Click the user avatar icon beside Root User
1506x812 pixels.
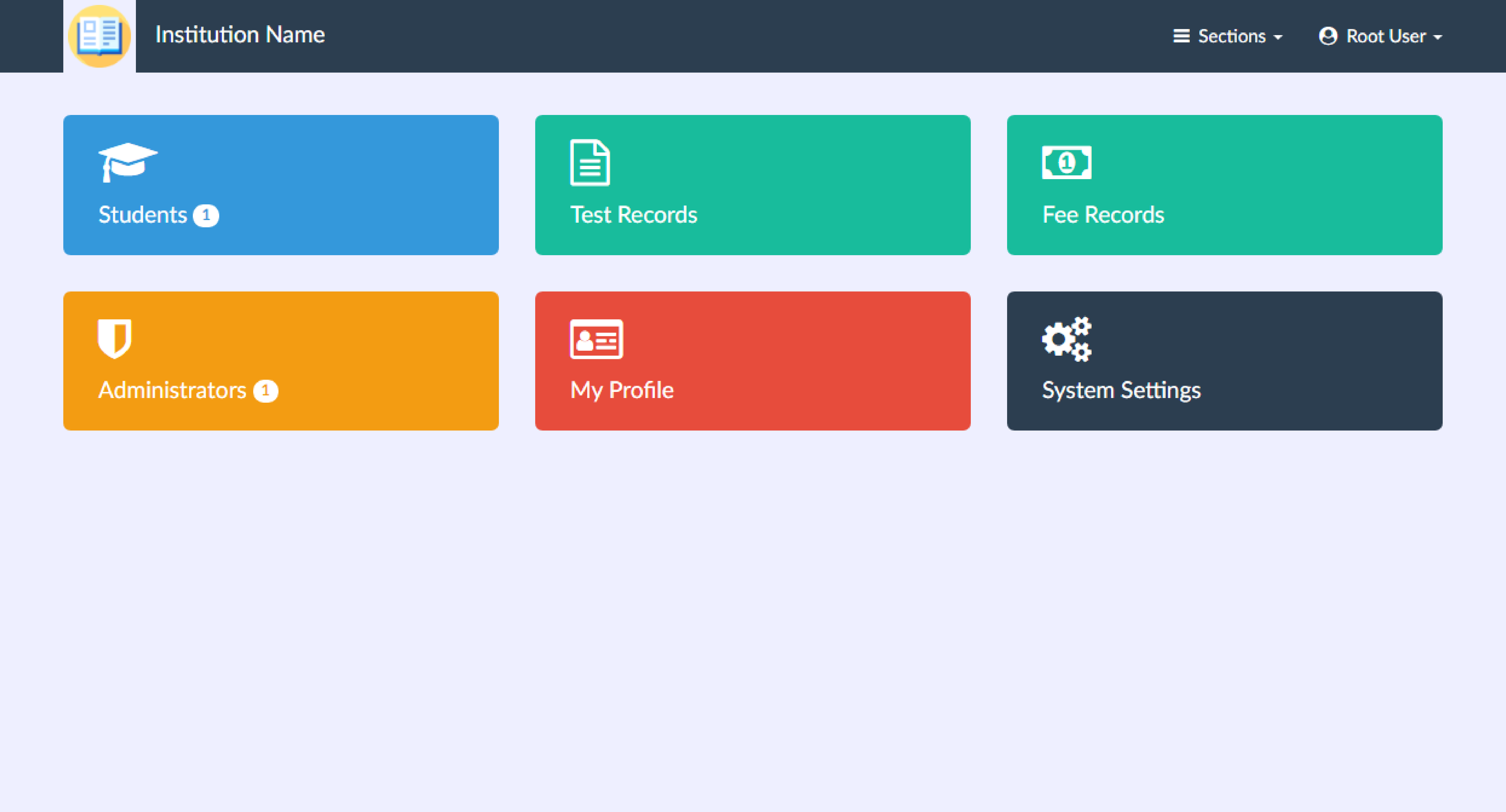click(1328, 36)
